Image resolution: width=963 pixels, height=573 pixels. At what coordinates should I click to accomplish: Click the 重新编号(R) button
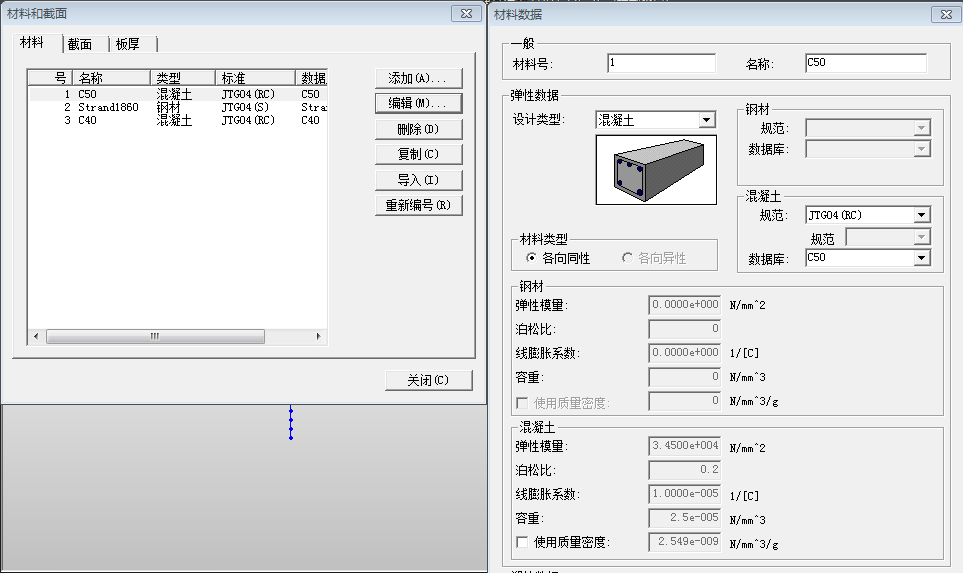pos(418,205)
